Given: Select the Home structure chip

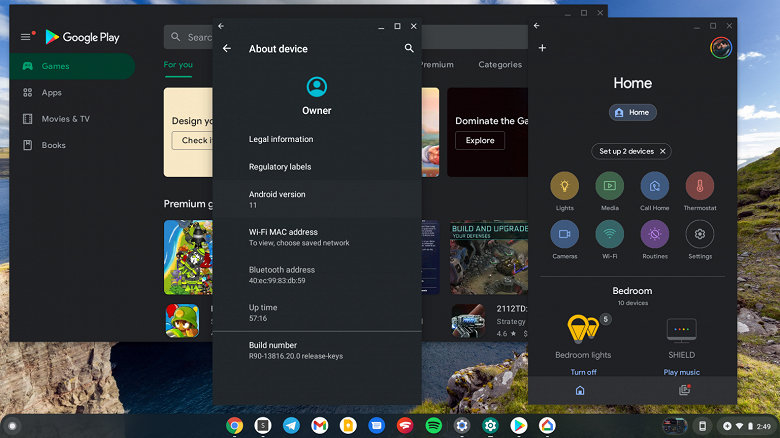Looking at the screenshot, I should tap(632, 112).
